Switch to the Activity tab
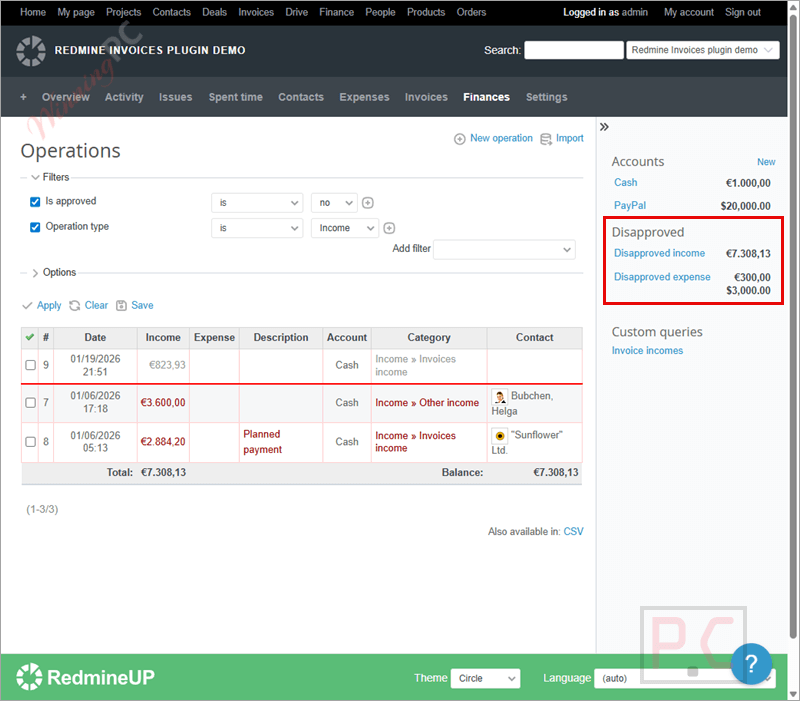Viewport: 800px width, 701px height. pyautogui.click(x=124, y=97)
